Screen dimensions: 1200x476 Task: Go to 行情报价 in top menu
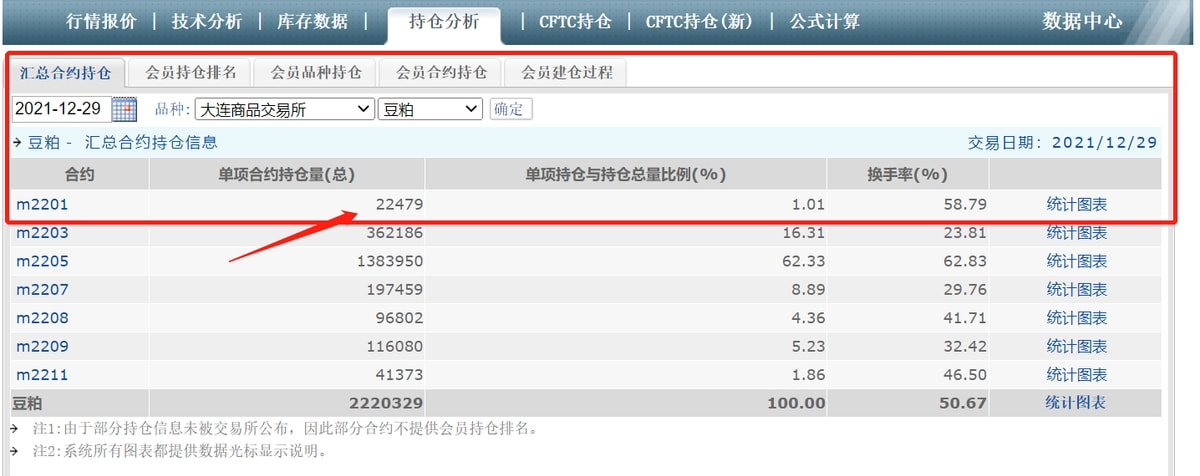point(100,21)
